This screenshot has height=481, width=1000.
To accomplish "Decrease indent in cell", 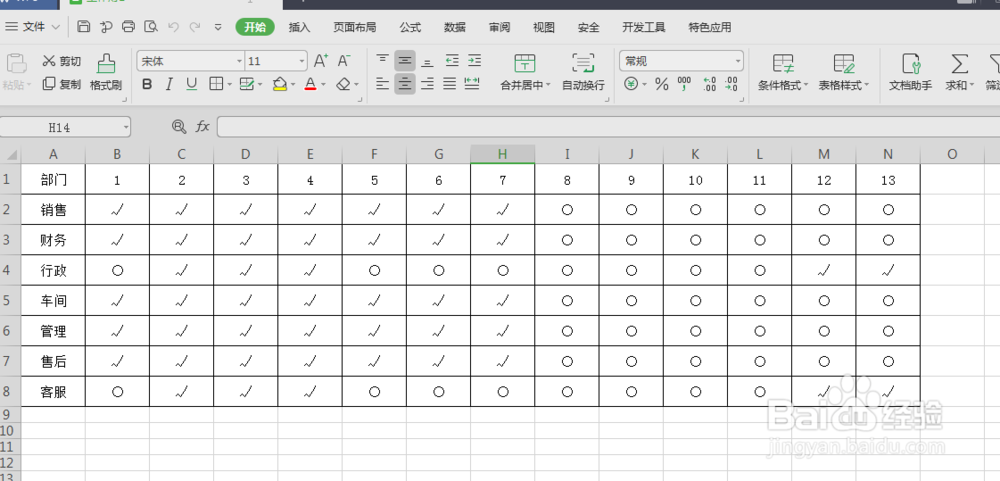I will [x=452, y=61].
